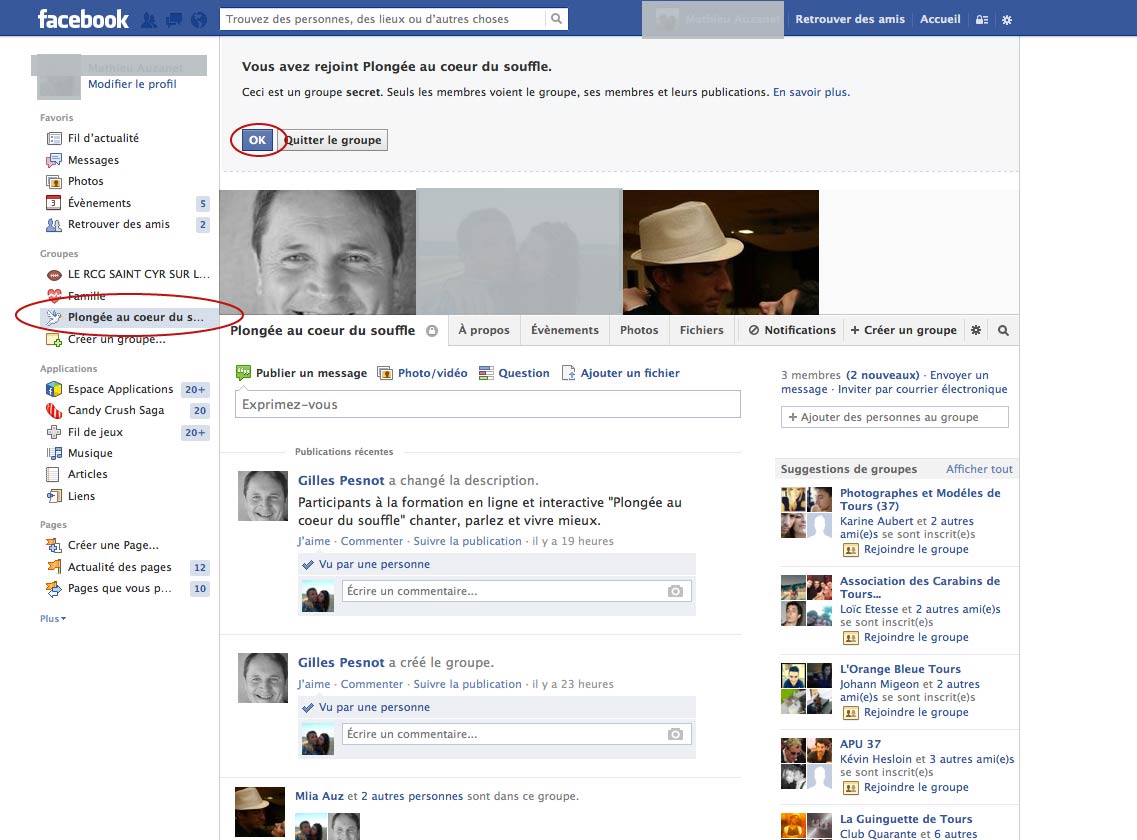Open the messages icon in top bar
Image resolution: width=1137 pixels, height=840 pixels.
tap(174, 19)
